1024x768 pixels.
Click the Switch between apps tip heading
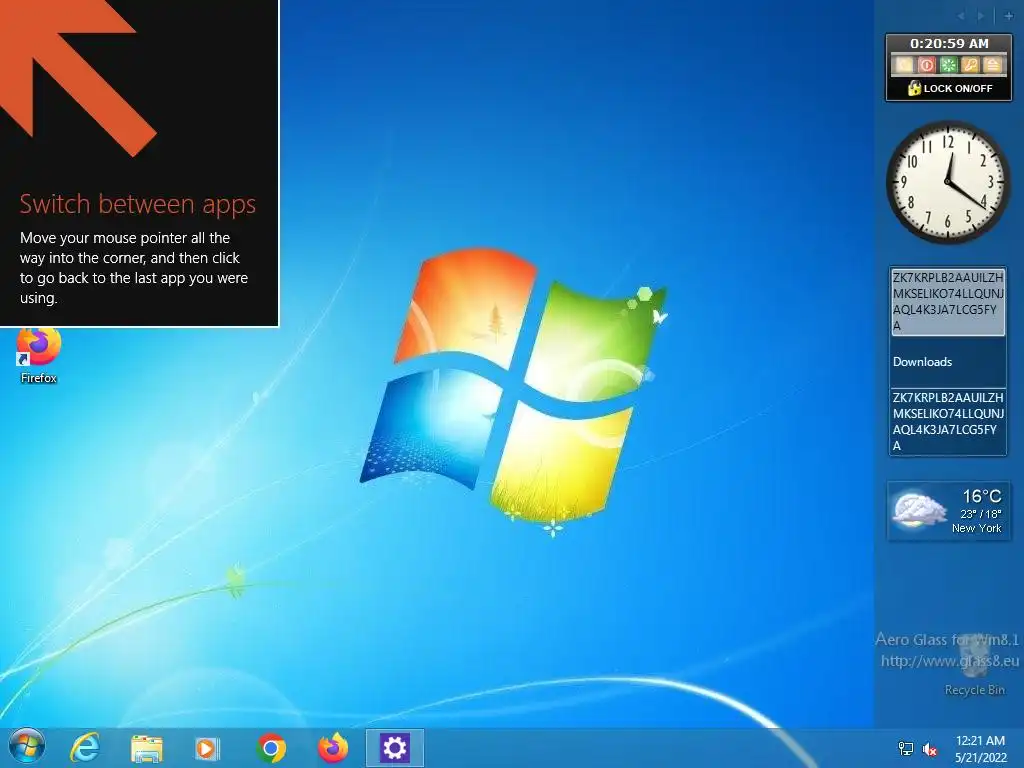click(137, 204)
